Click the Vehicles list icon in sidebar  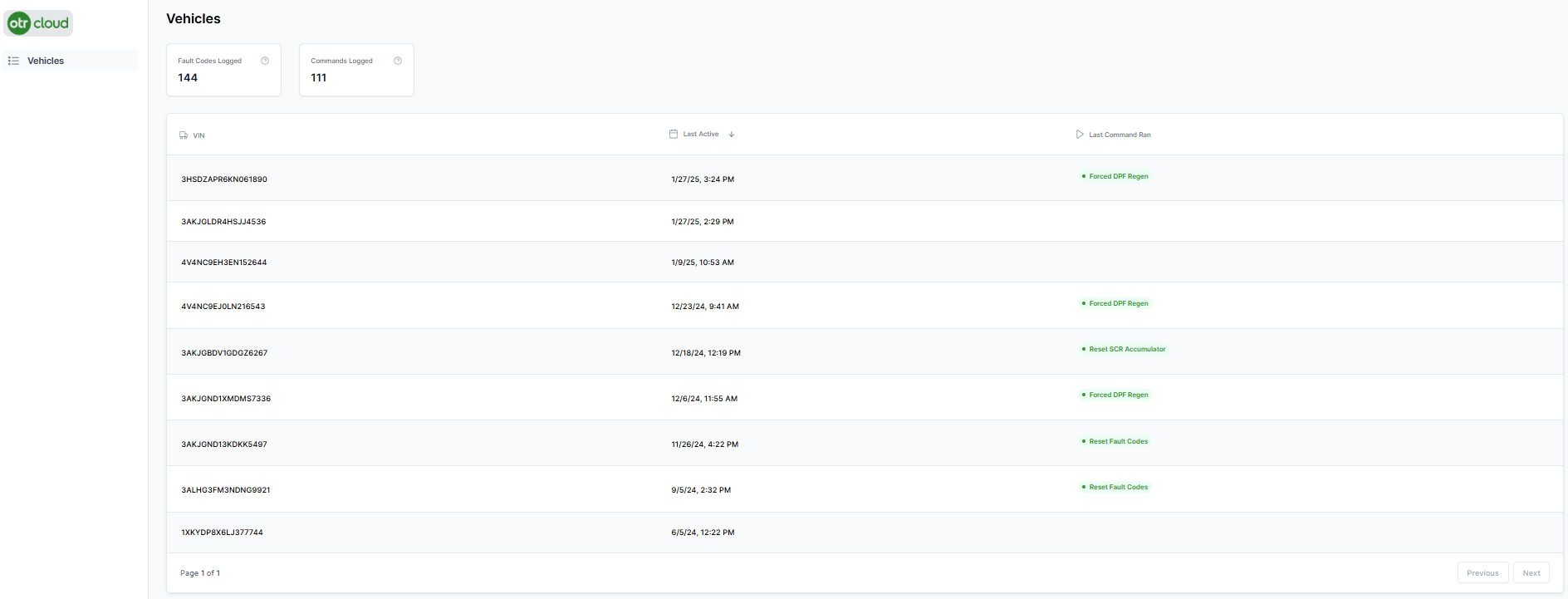(13, 61)
